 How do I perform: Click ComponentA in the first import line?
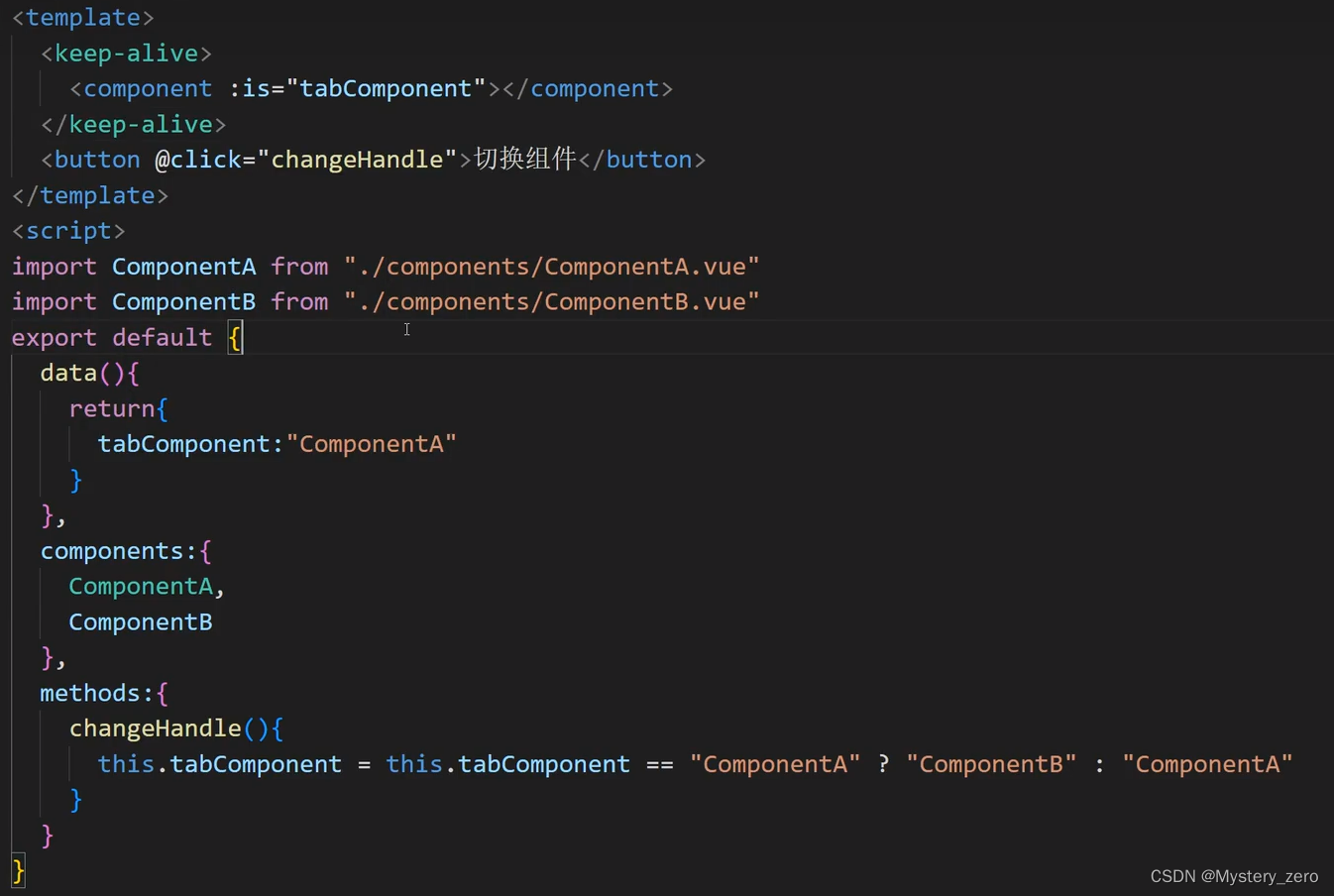183,267
